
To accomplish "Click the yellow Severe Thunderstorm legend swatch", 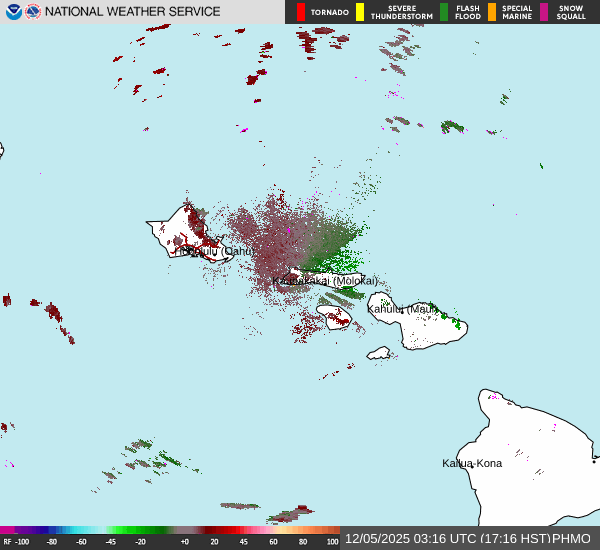I will pos(360,12).
